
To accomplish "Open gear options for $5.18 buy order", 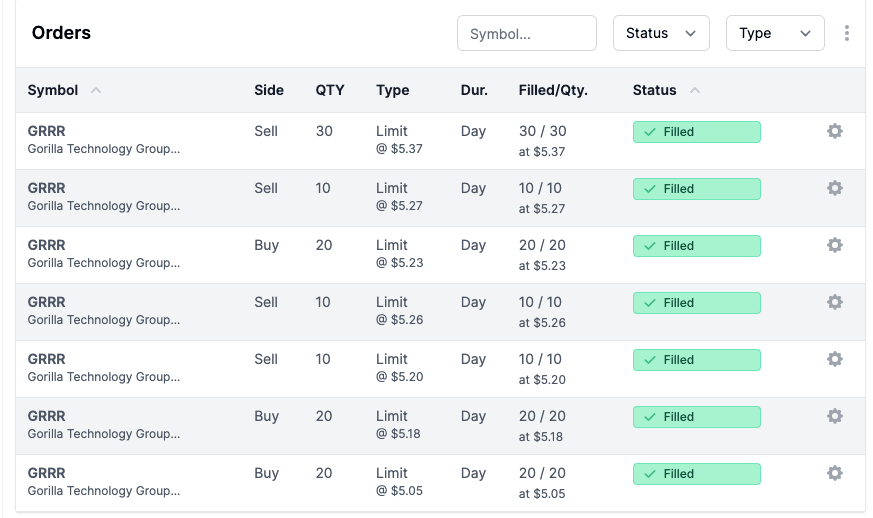I will tap(835, 416).
